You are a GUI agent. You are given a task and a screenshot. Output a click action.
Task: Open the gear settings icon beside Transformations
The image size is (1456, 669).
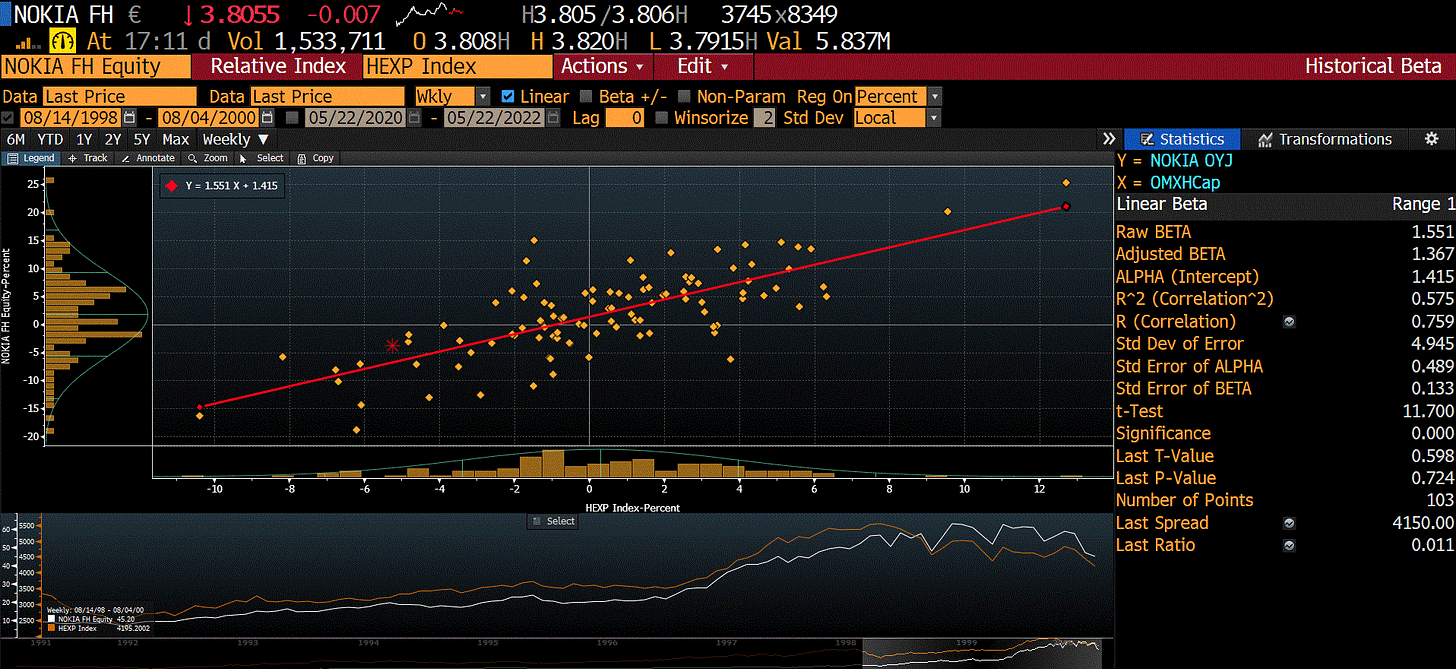(x=1431, y=139)
